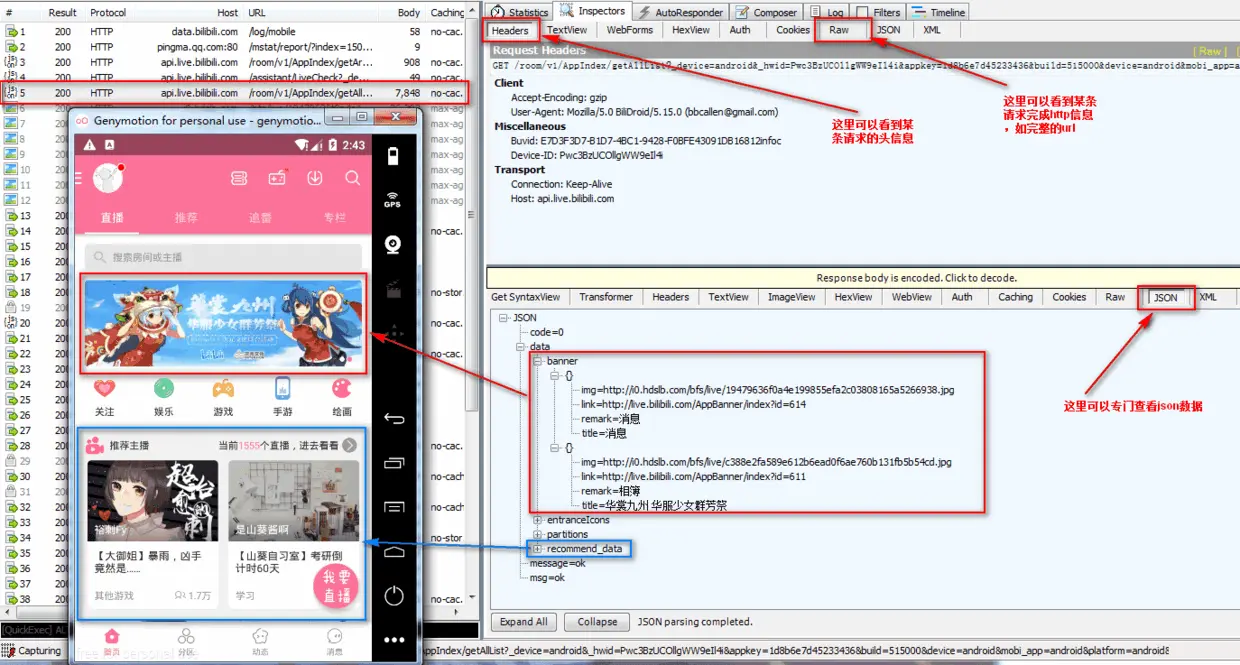This screenshot has width=1240, height=665.
Task: Collapse the root JSON tree node
Action: [x=503, y=318]
